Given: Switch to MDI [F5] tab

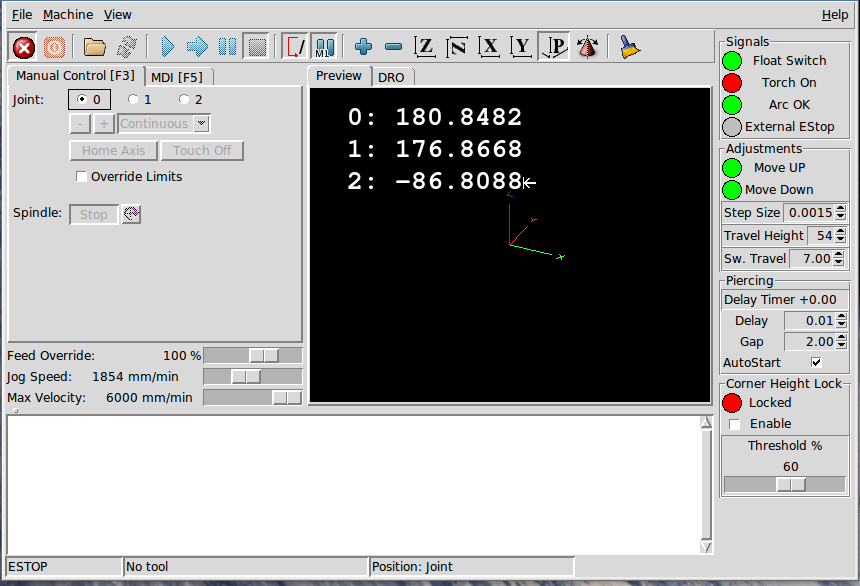Looking at the screenshot, I should point(177,77).
